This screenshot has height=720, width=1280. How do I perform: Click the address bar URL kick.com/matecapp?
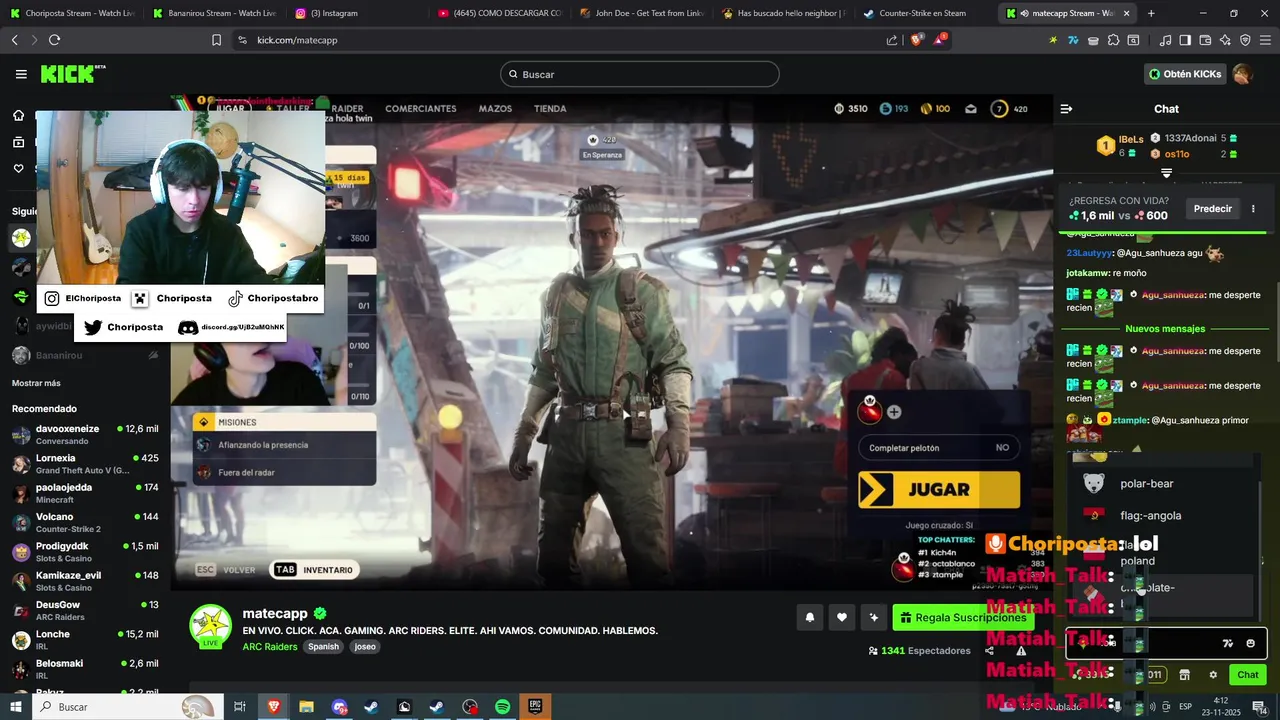[x=297, y=40]
